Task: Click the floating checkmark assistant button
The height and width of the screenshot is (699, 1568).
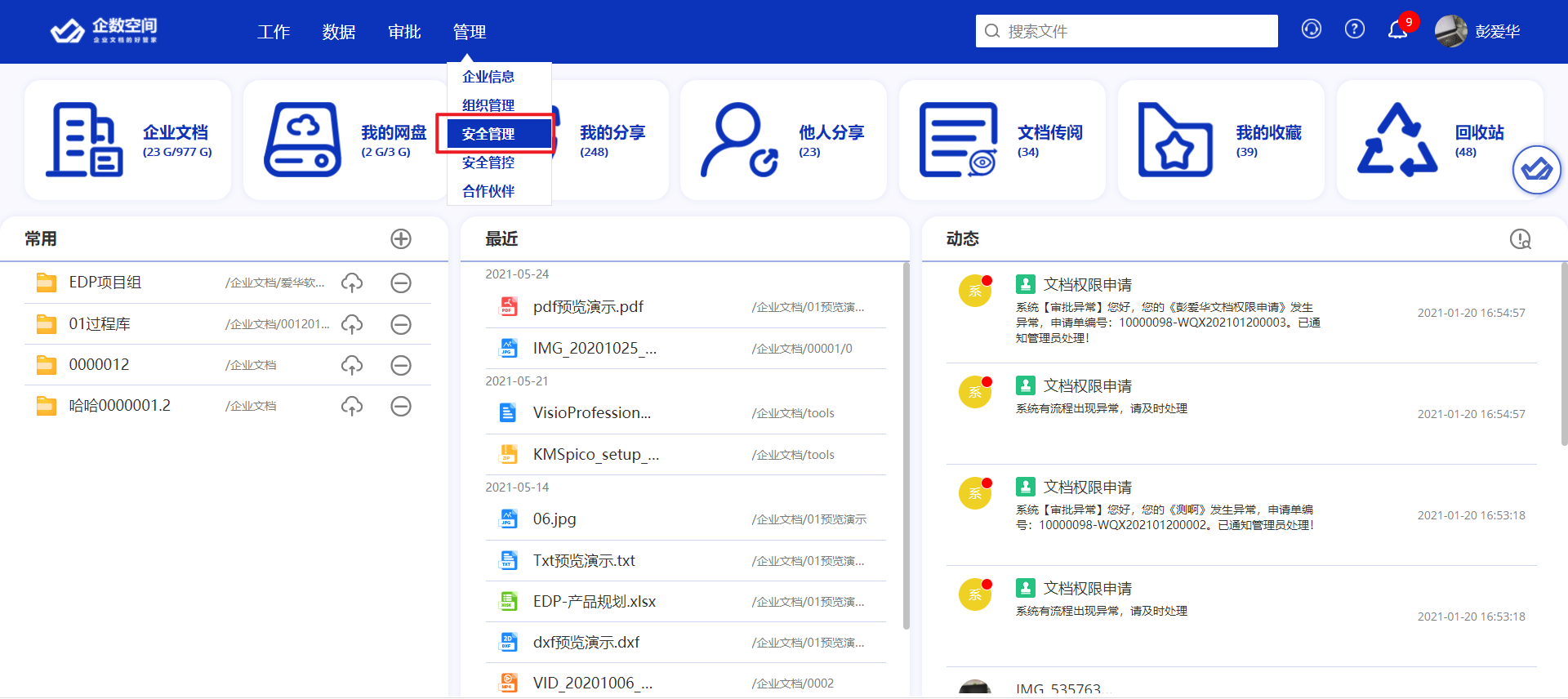Action: 1536,170
